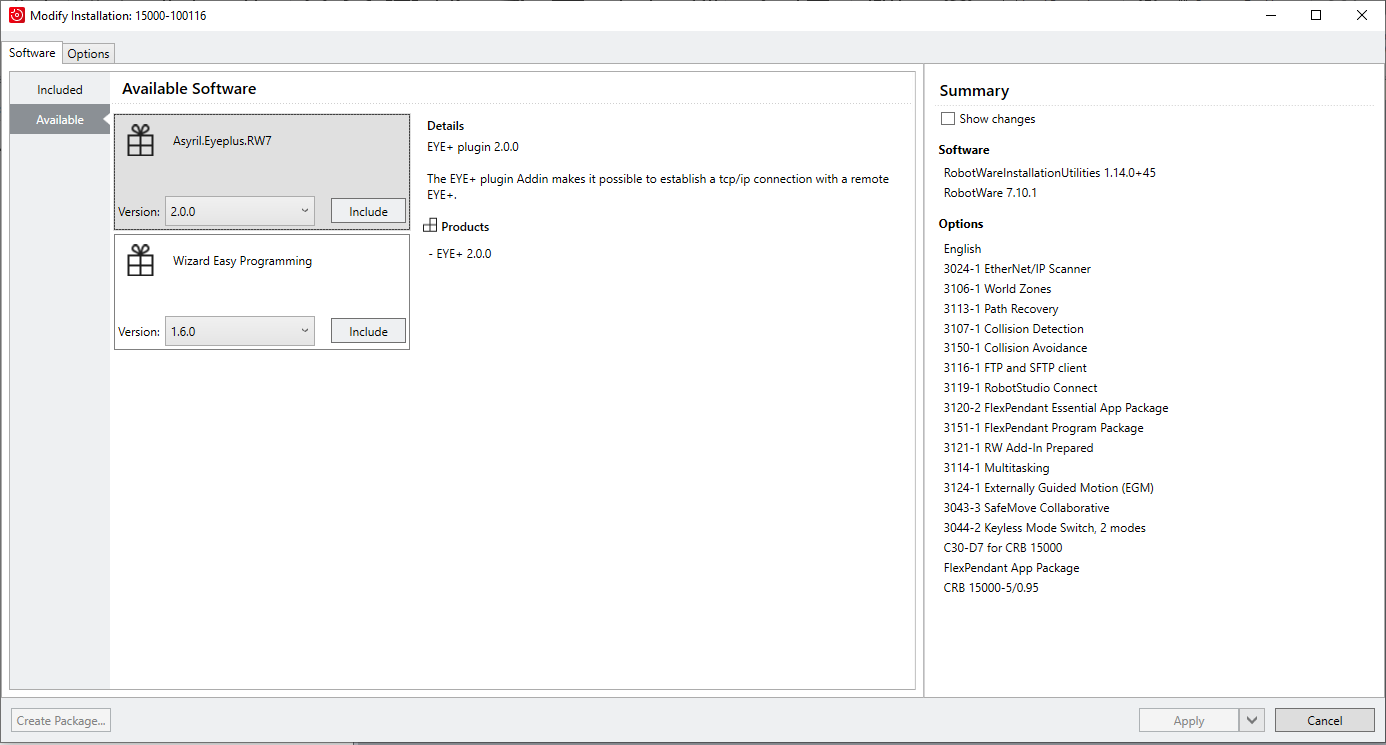Click the Asyril.Eyeplus.RW7 gift package icon

[x=141, y=141]
